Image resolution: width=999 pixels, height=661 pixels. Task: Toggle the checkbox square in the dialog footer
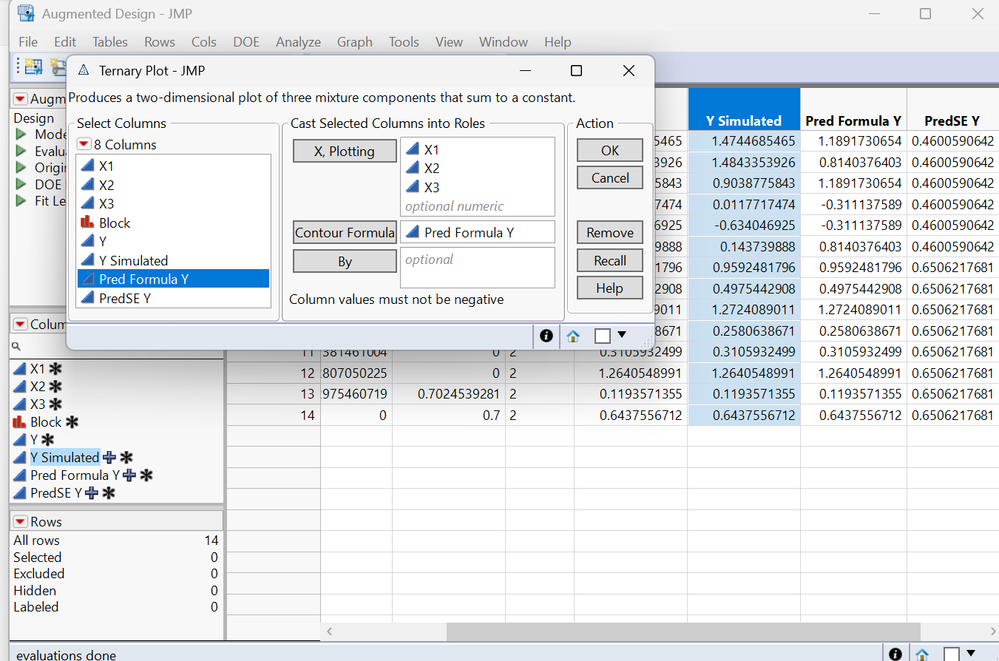click(x=602, y=336)
